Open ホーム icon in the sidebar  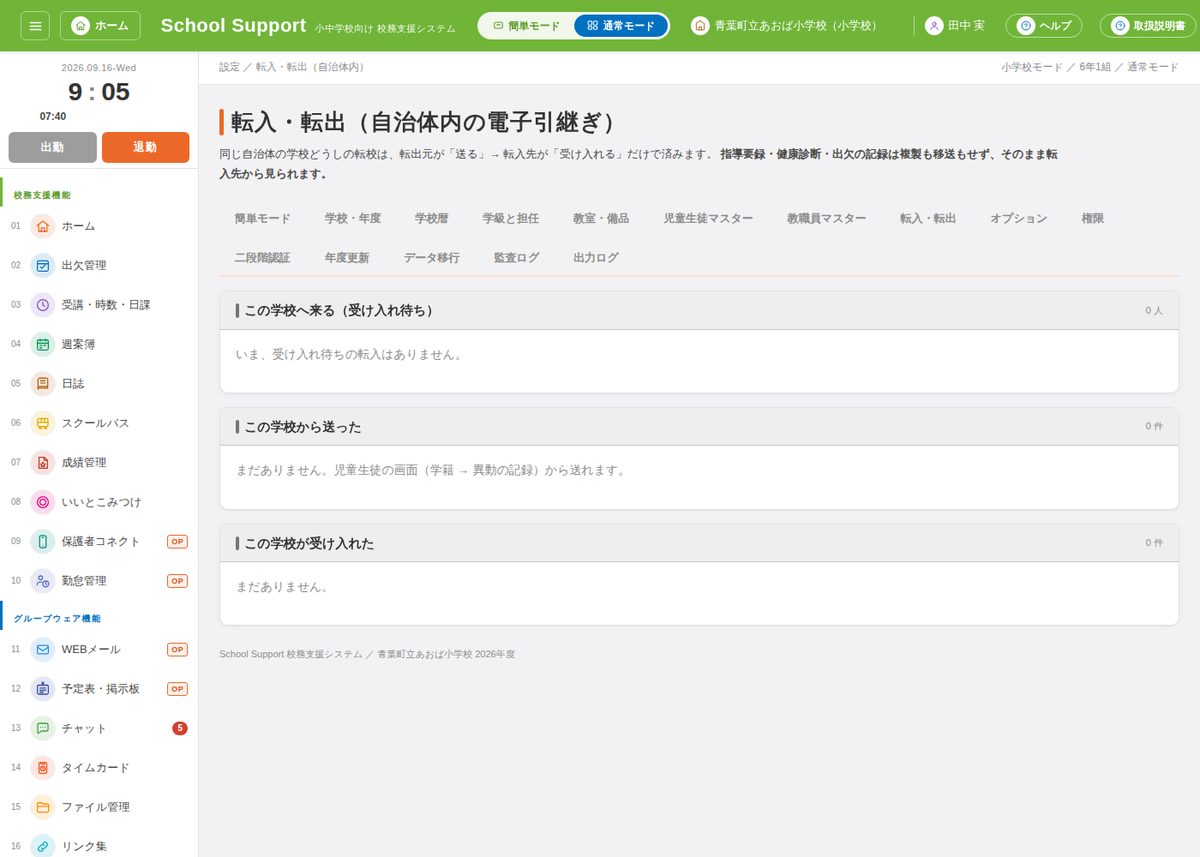pyautogui.click(x=43, y=226)
